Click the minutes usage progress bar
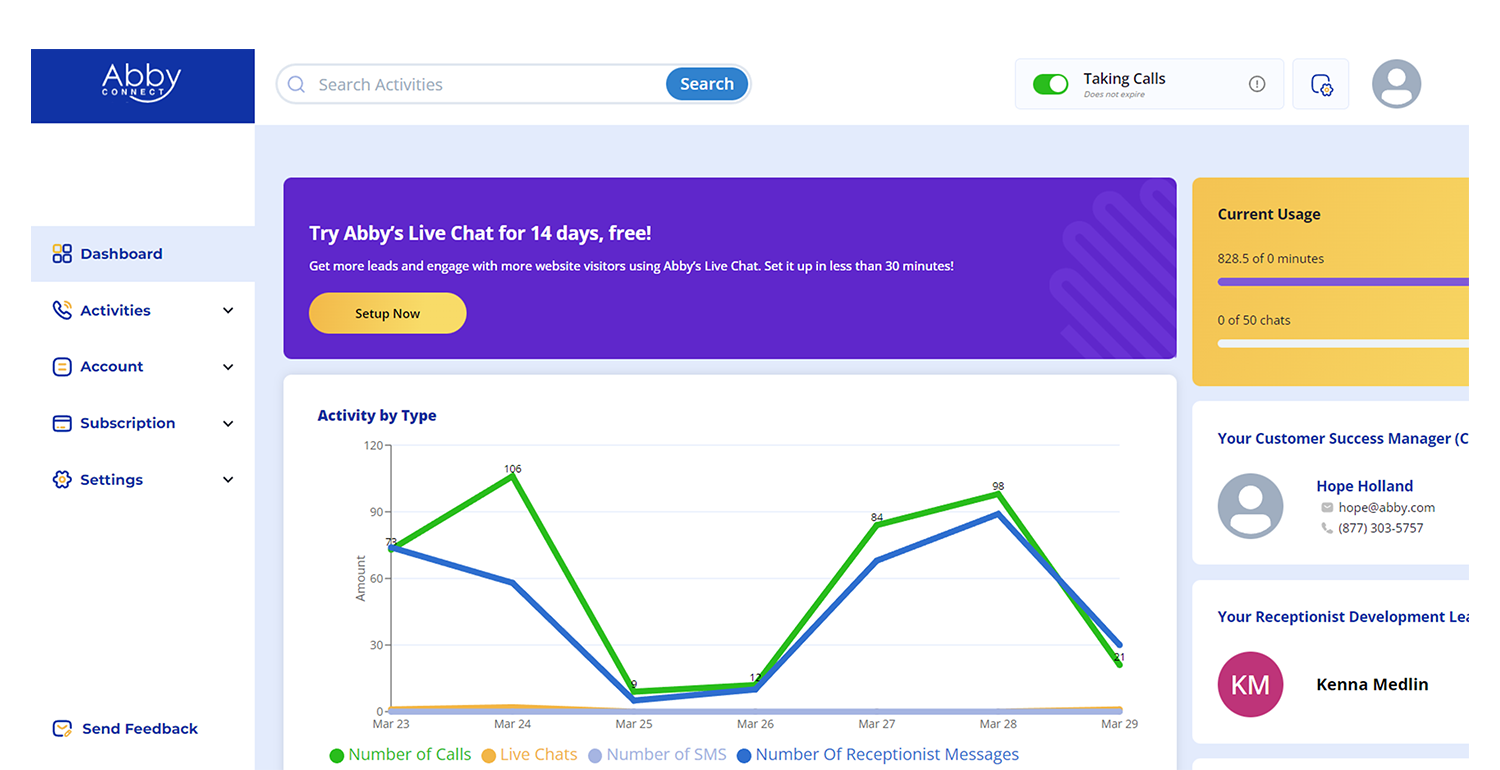This screenshot has height=770, width=1500. (1342, 282)
